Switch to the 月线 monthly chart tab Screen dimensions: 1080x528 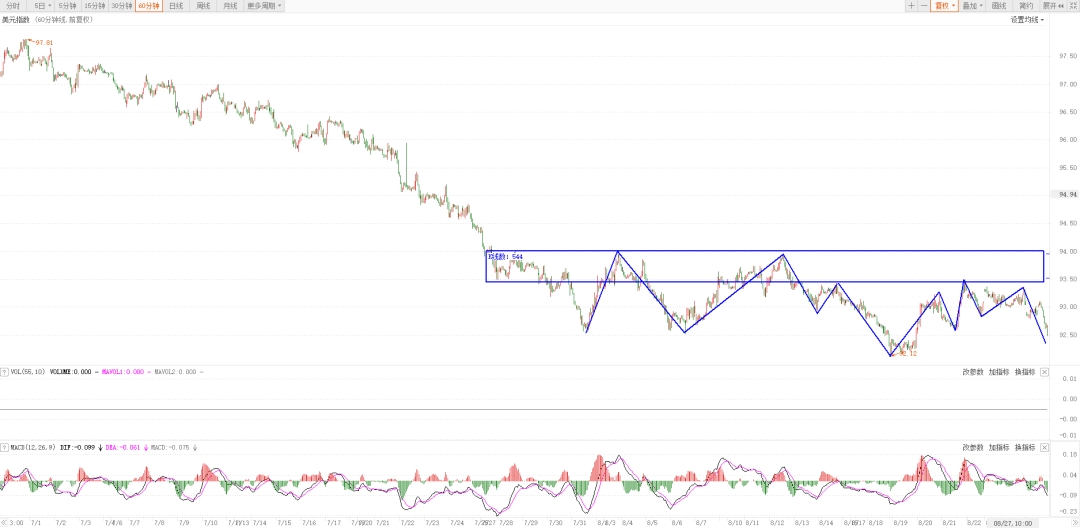click(230, 6)
